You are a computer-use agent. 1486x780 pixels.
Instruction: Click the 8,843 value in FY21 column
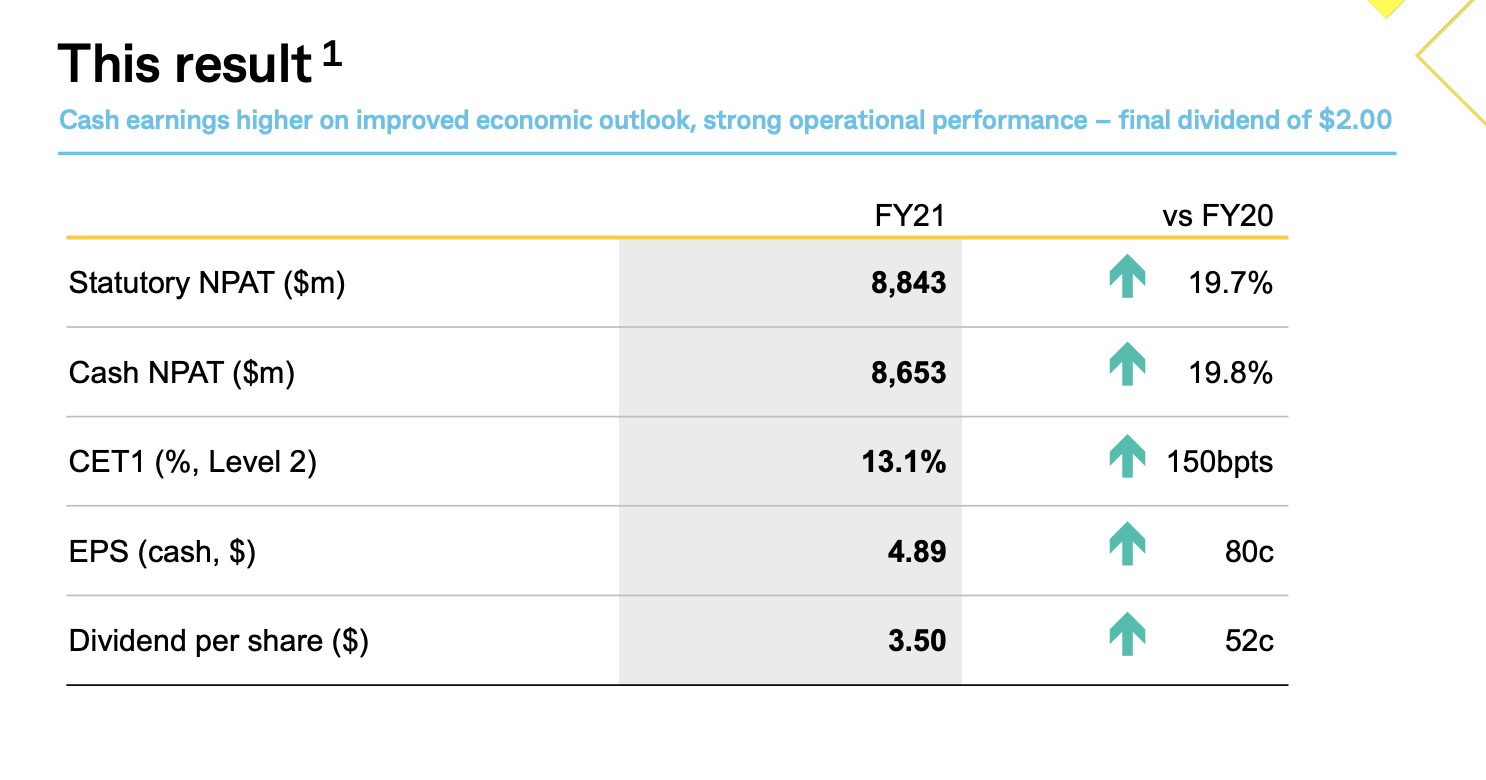click(x=908, y=284)
